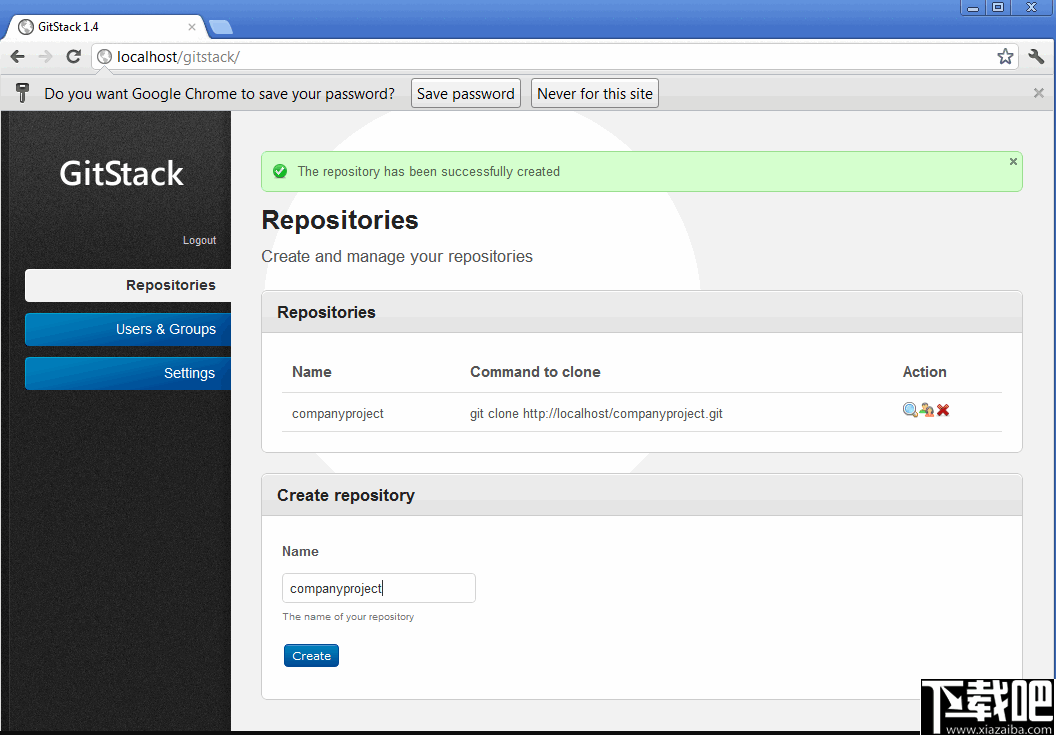Click the localhost/gitstack address bar
The width and height of the screenshot is (1056, 735).
554,57
